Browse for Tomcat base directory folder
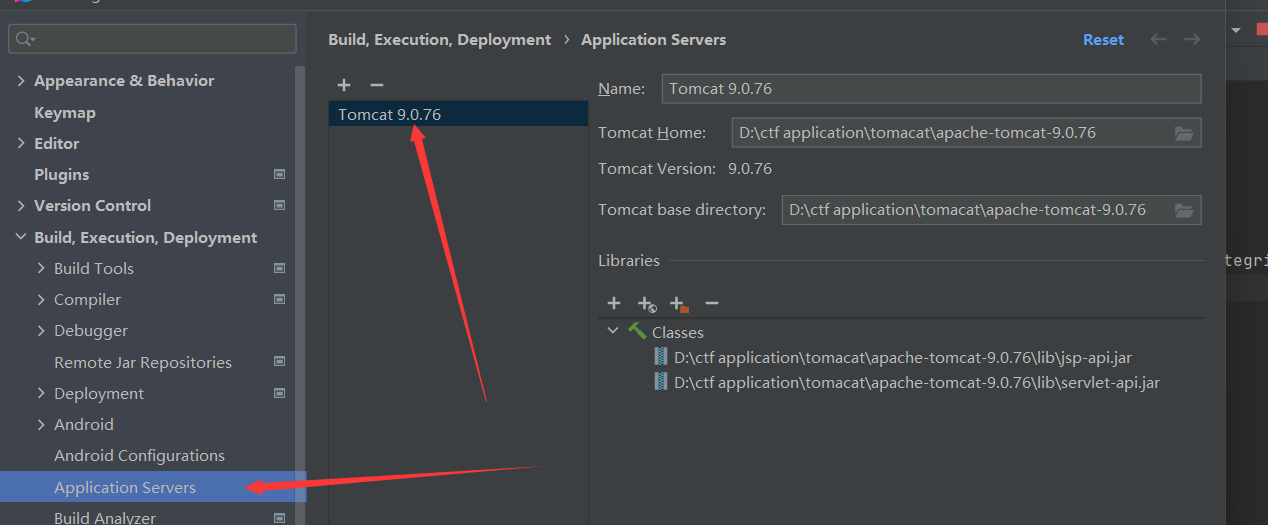Viewport: 1268px width, 525px height. (1184, 210)
